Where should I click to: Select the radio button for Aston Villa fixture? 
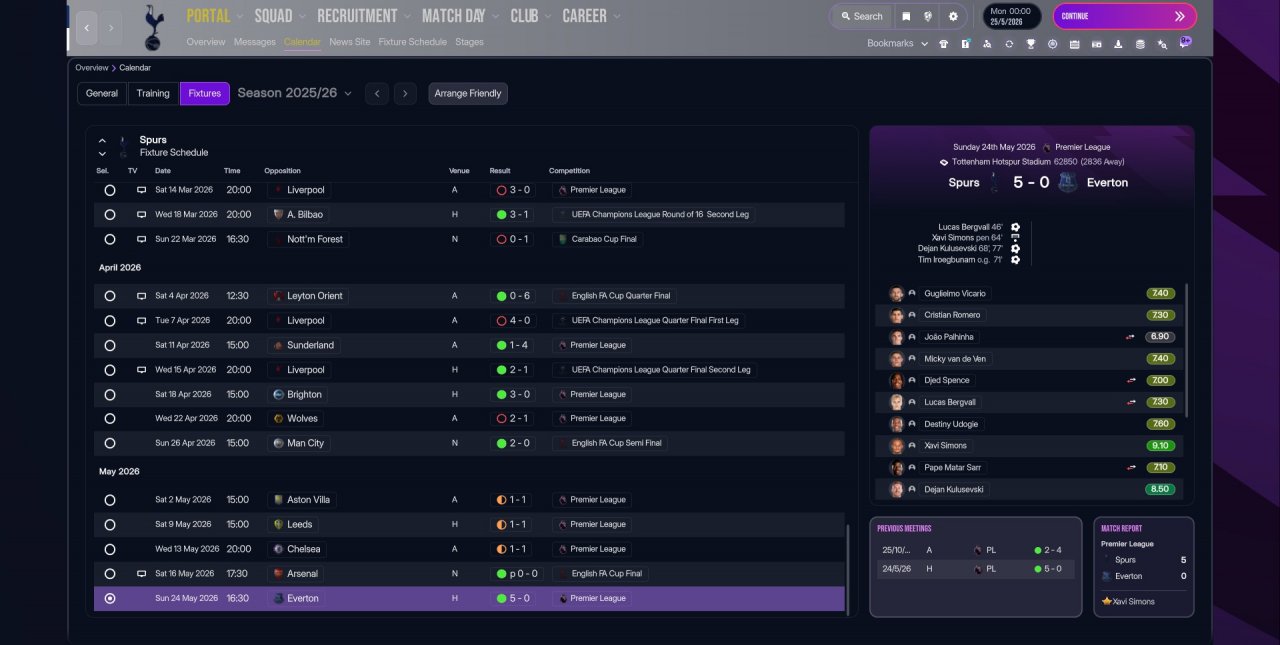[x=110, y=500]
